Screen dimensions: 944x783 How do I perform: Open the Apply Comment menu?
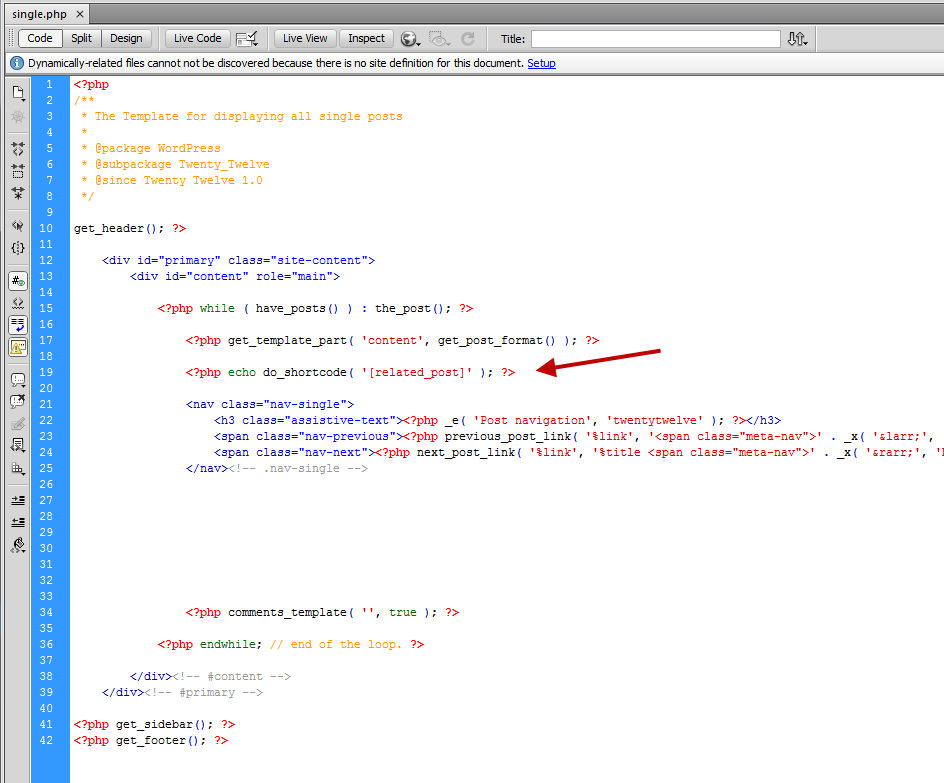point(18,380)
